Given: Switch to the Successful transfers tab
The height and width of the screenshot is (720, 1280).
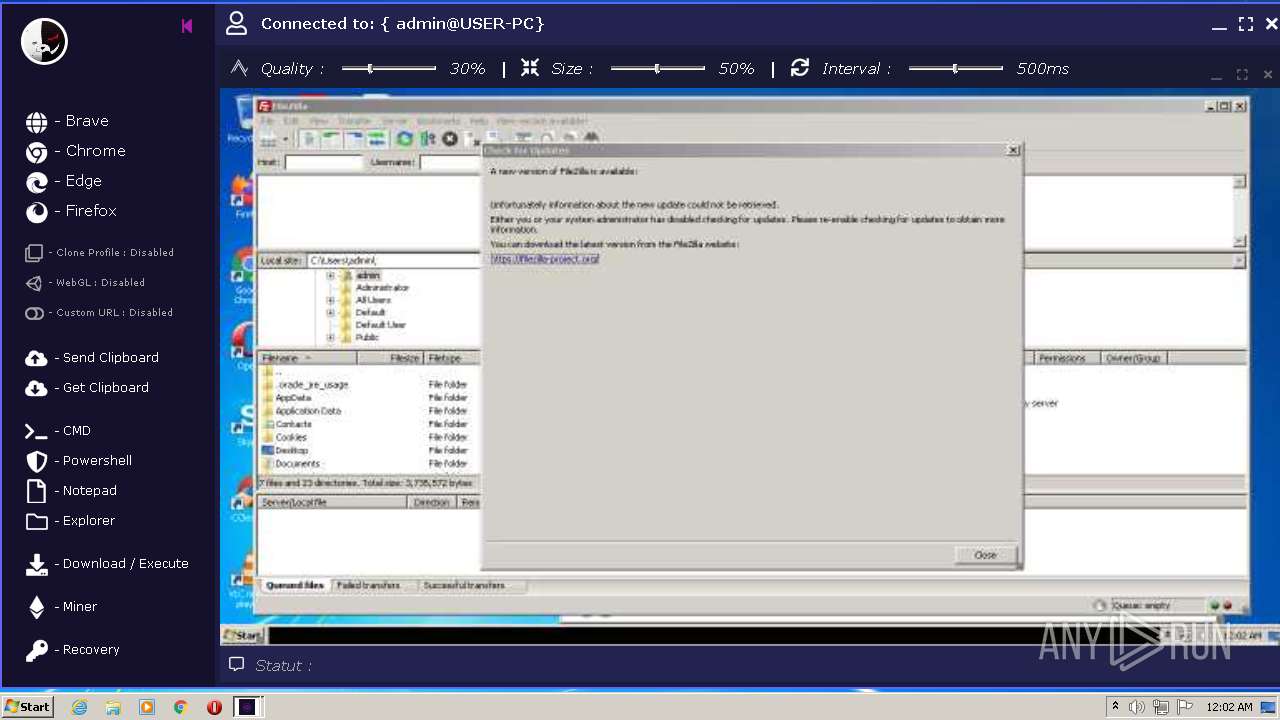Looking at the screenshot, I should (464, 586).
